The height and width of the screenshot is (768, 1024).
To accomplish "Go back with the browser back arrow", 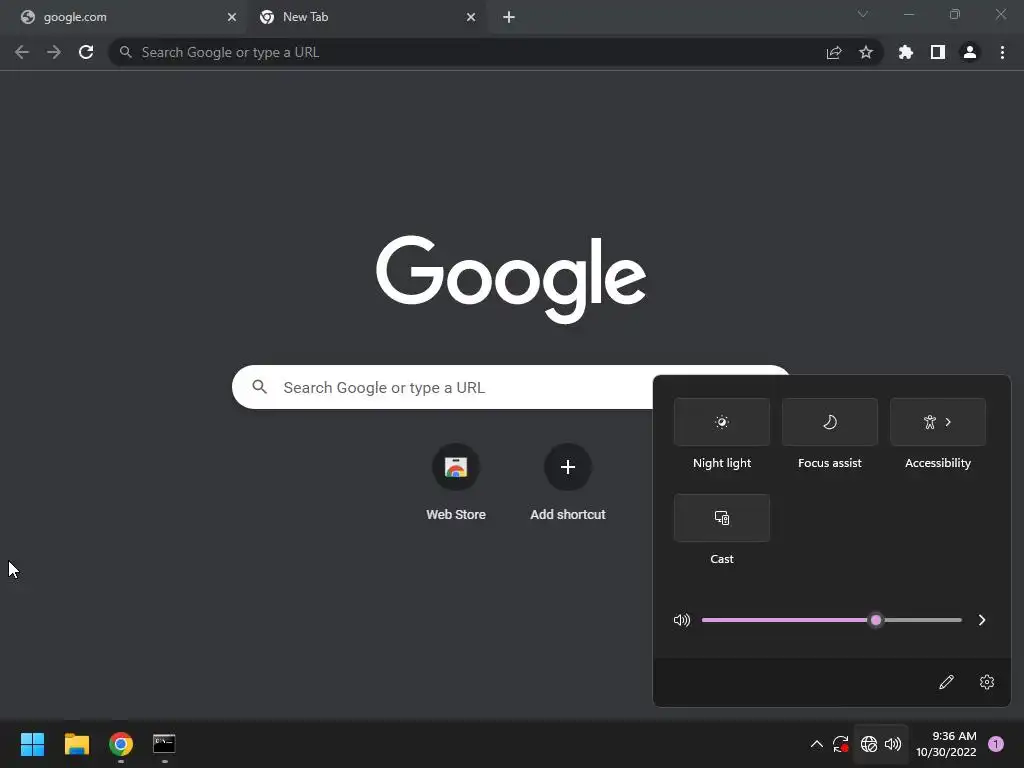I will point(22,52).
